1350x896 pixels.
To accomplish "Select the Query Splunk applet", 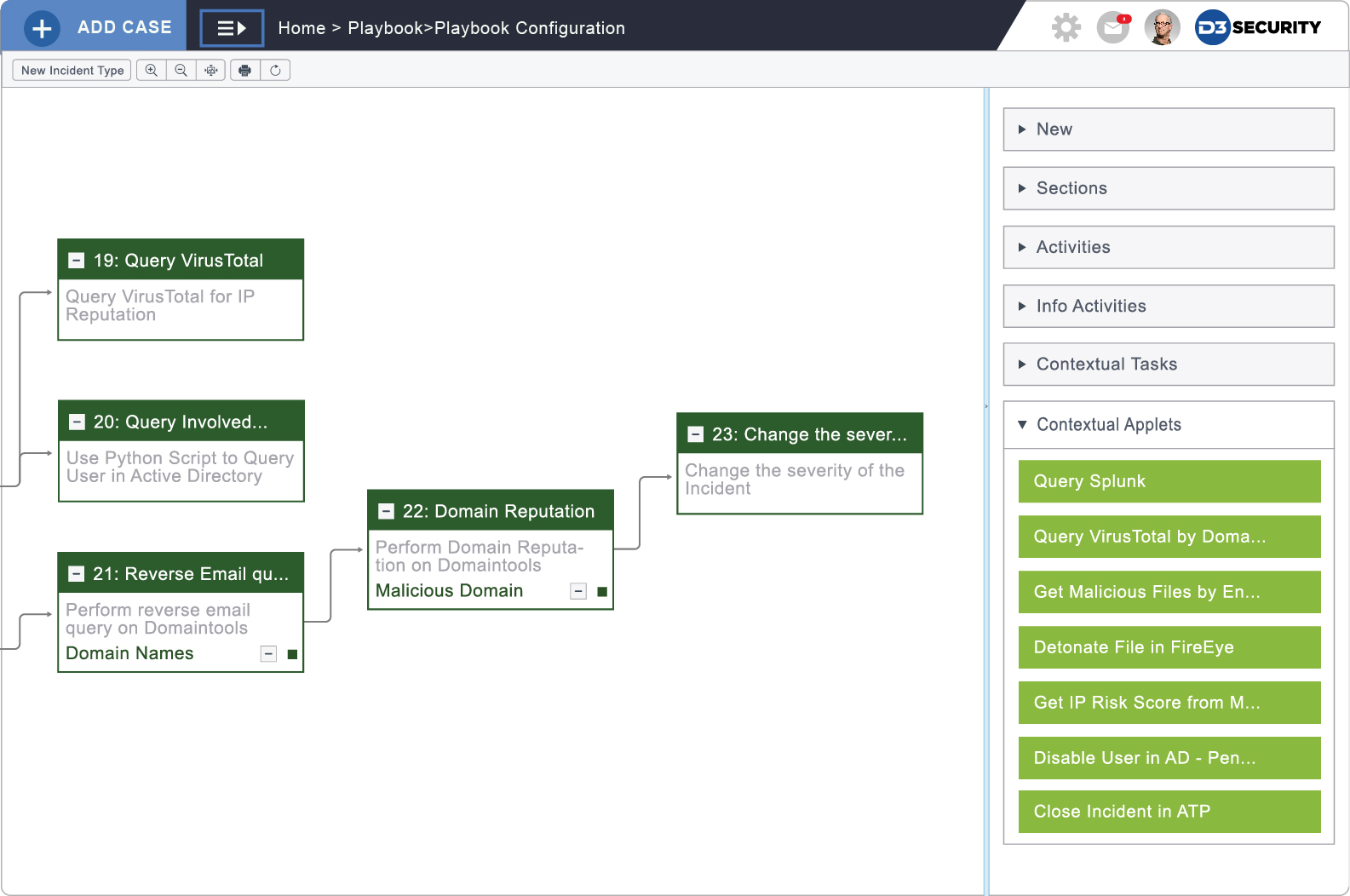I will [1169, 481].
